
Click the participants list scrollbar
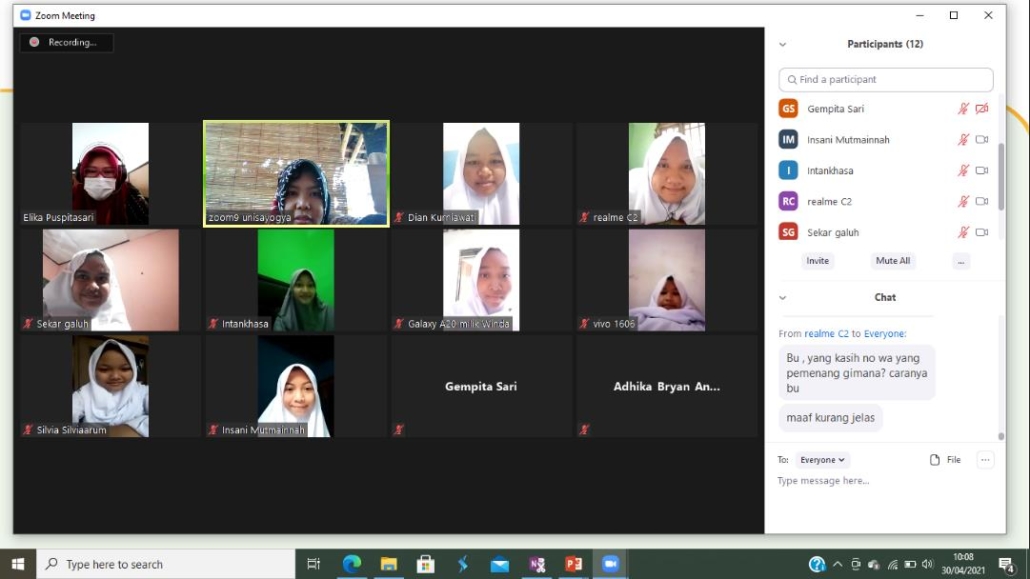pyautogui.click(x=1000, y=176)
